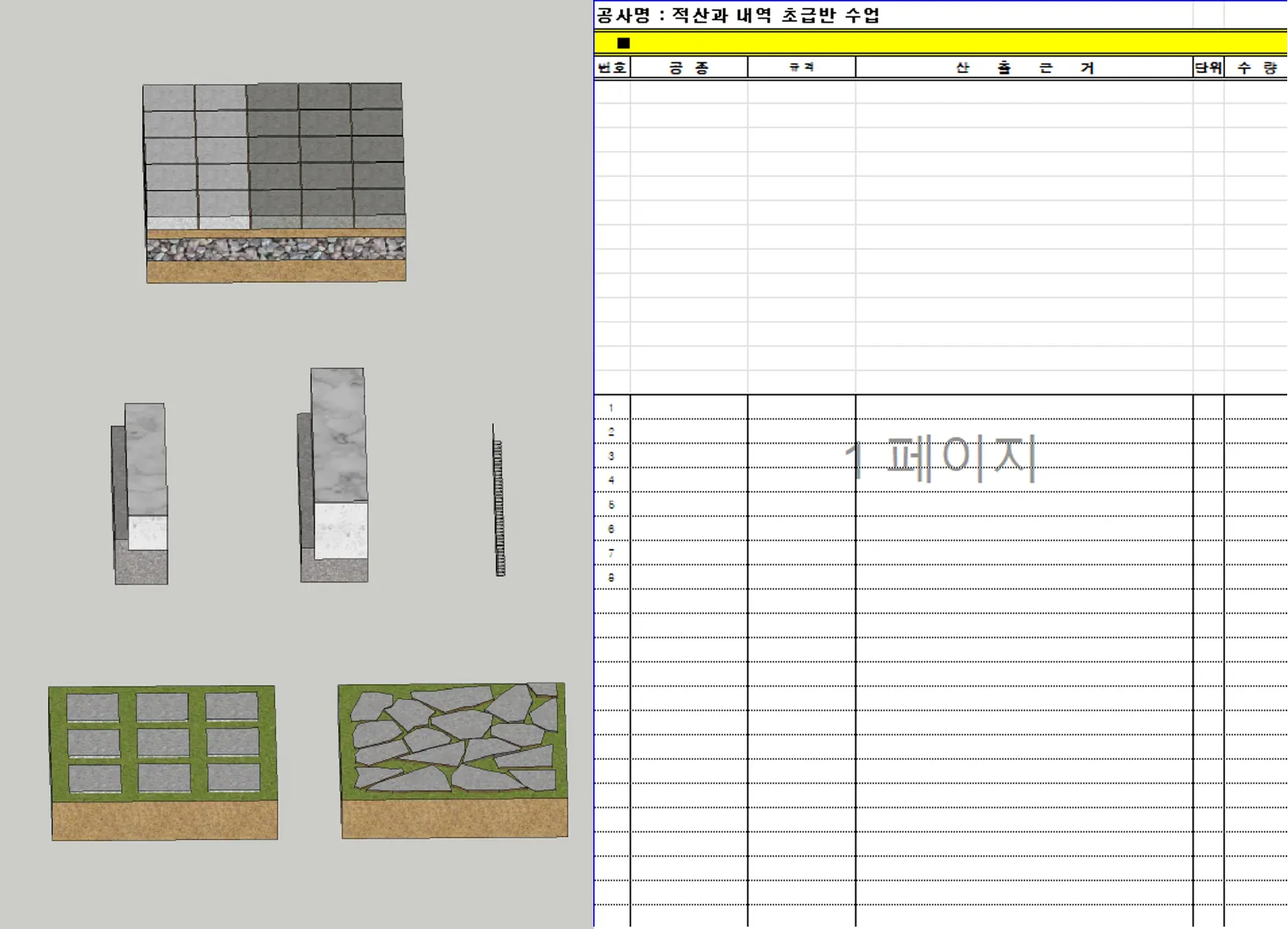Select the square stepping stone lawn model
1288x929 pixels.
pyautogui.click(x=163, y=762)
